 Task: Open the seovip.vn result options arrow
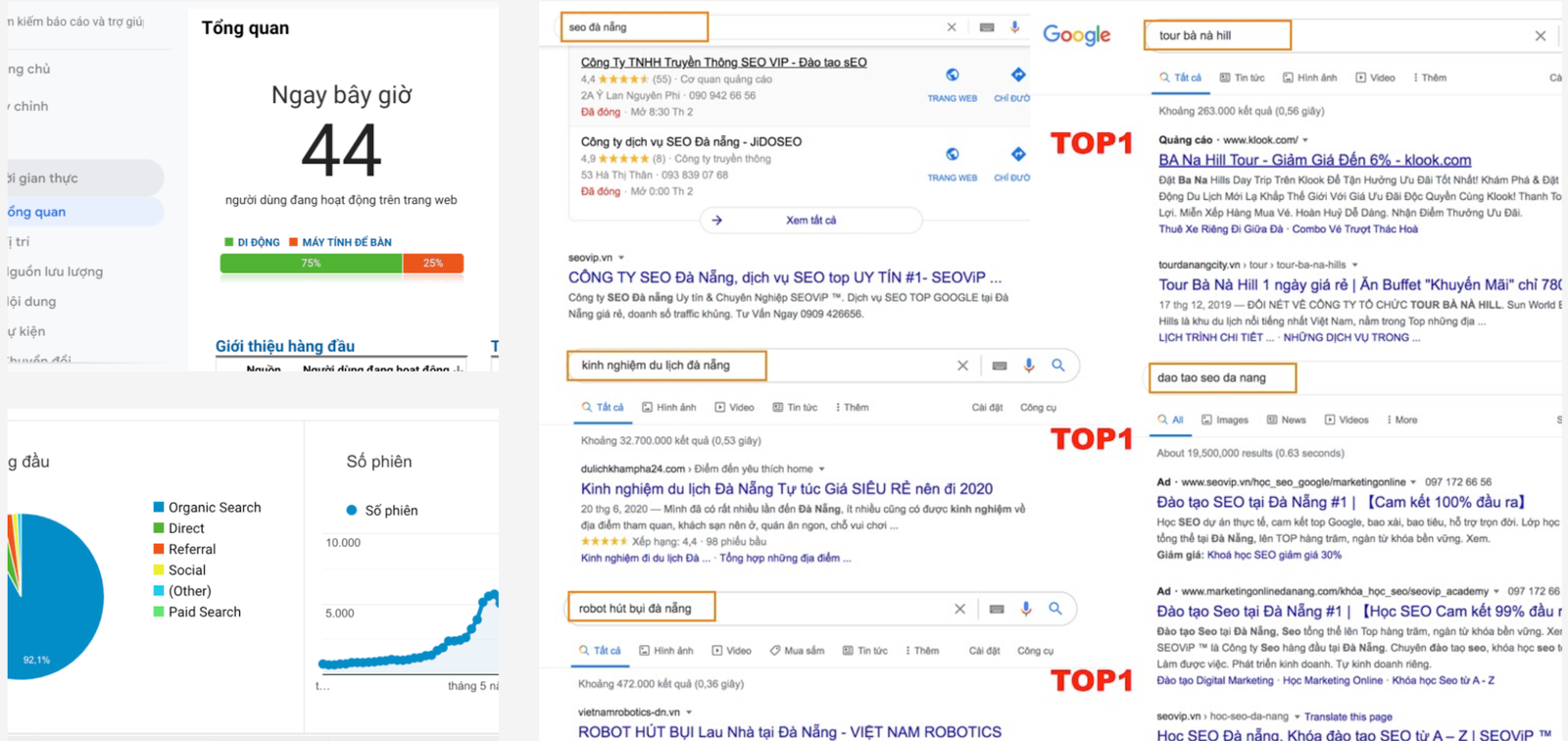(621, 258)
